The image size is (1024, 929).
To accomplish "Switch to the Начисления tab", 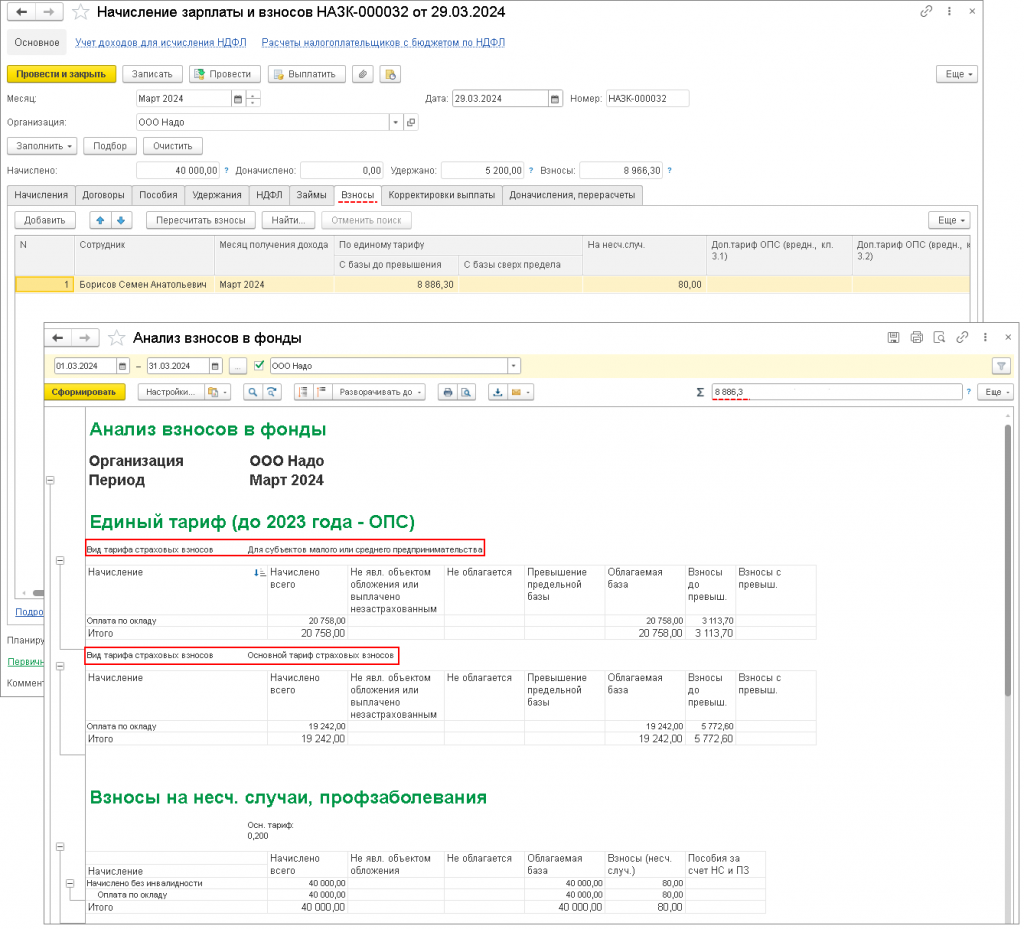I will (x=41, y=195).
